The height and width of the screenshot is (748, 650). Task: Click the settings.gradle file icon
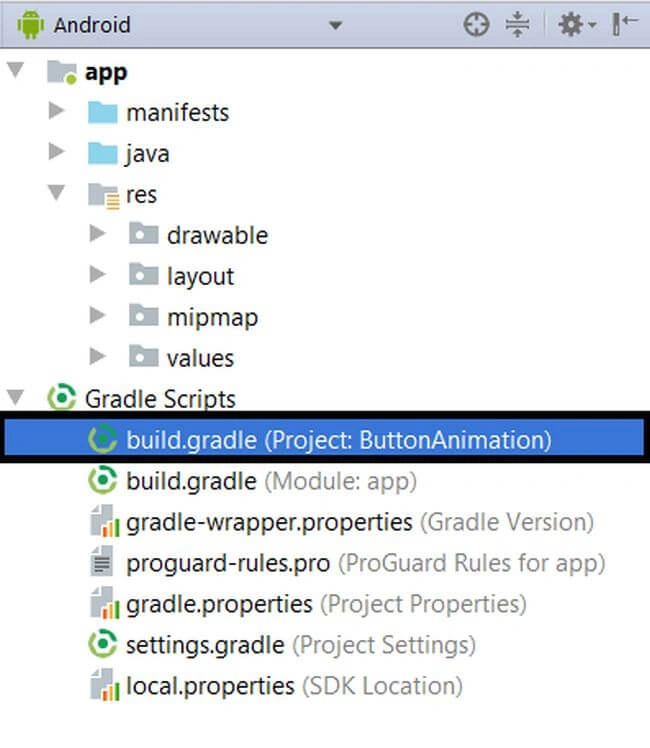click(x=103, y=644)
